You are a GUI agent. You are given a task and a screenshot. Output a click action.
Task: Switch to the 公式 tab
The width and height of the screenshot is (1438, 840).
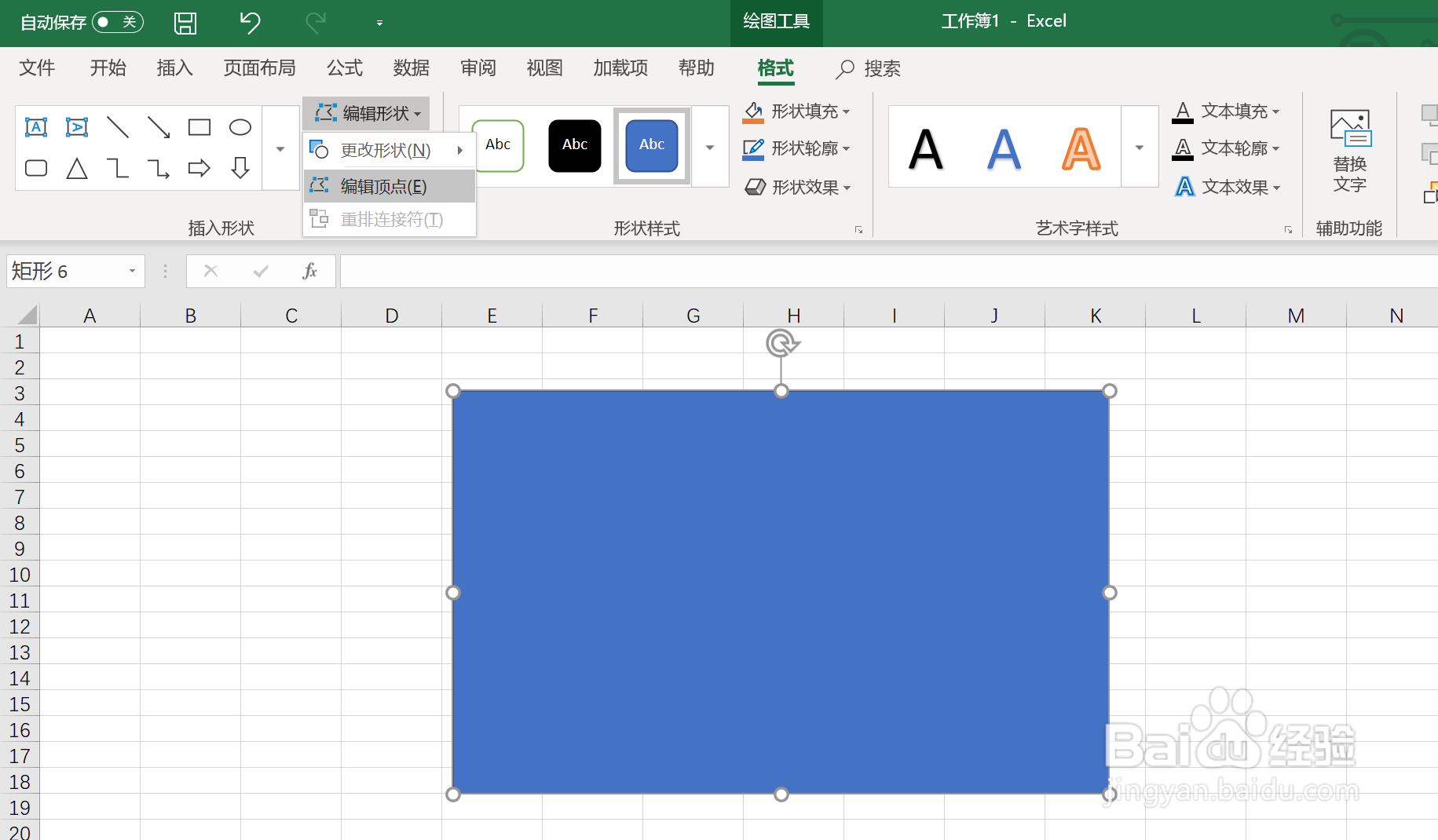tap(345, 68)
